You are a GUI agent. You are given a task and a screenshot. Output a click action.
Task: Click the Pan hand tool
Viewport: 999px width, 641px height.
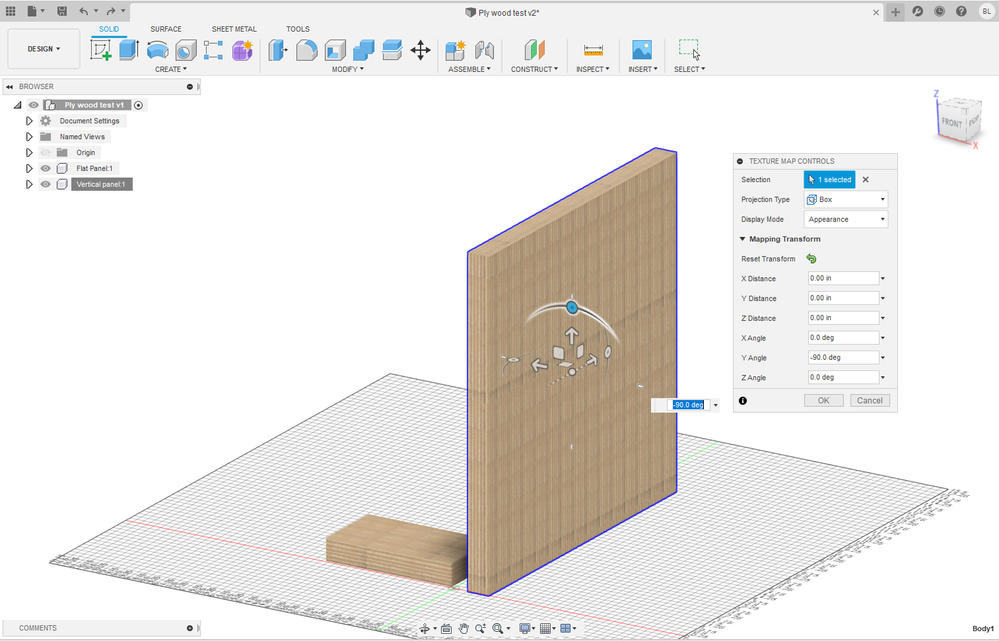pos(463,628)
